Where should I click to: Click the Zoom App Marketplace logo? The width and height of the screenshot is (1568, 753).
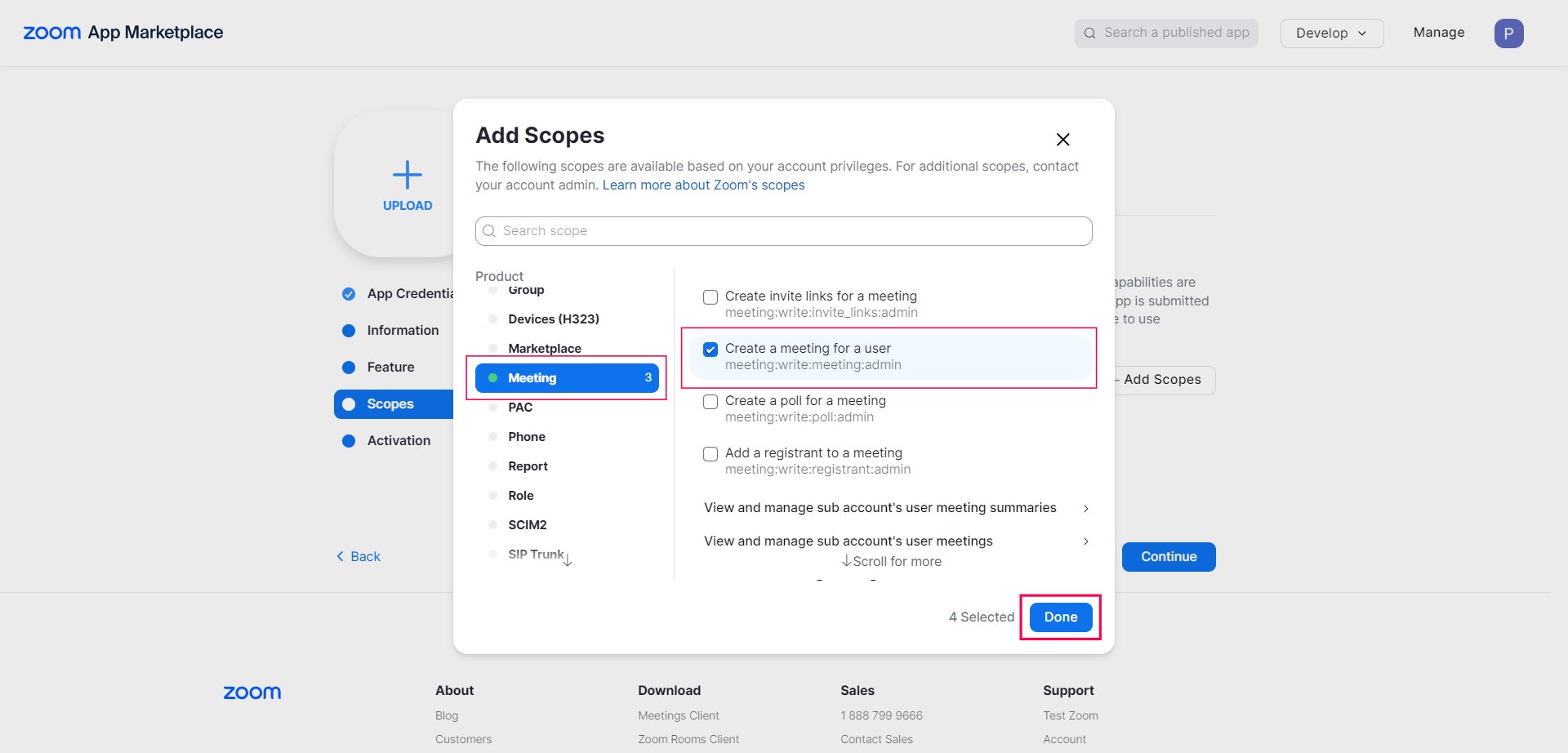[x=123, y=33]
